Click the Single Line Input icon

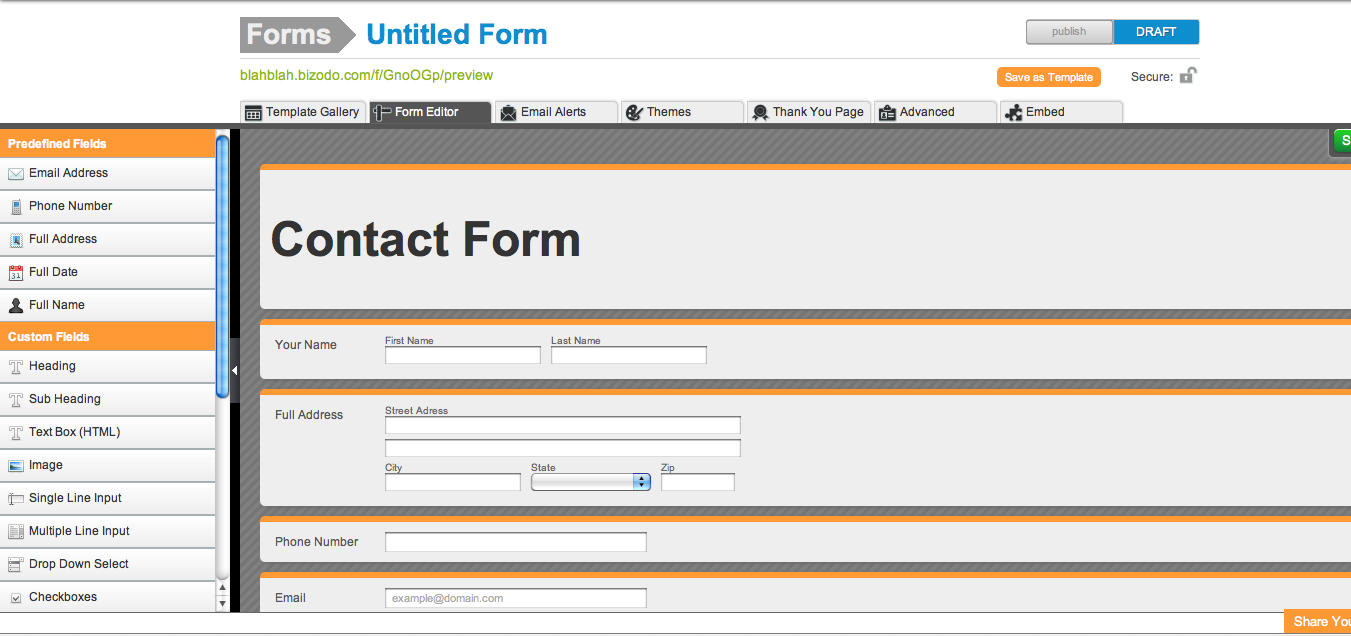click(x=16, y=499)
